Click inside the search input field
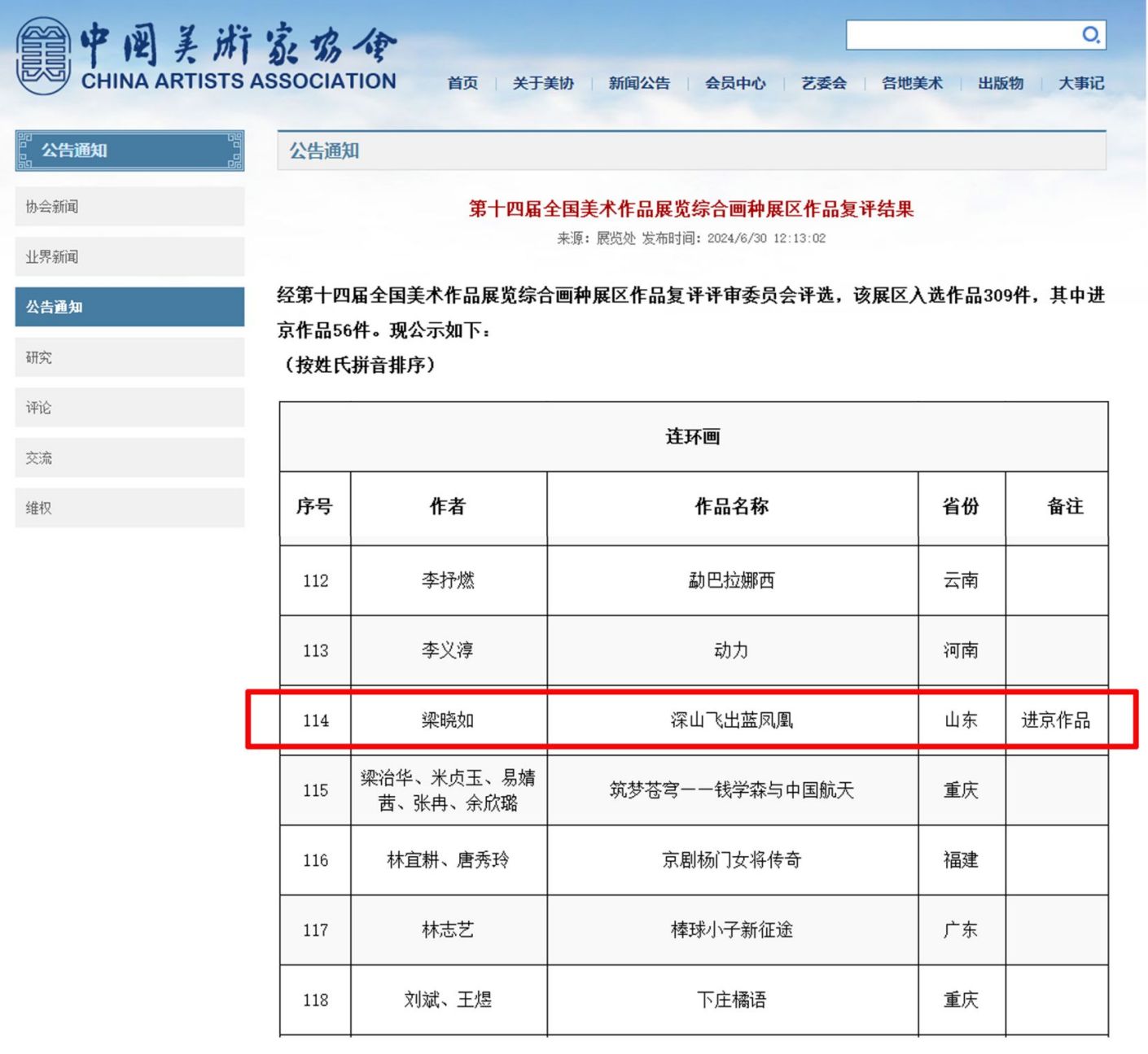1148x1054 pixels. 961,35
